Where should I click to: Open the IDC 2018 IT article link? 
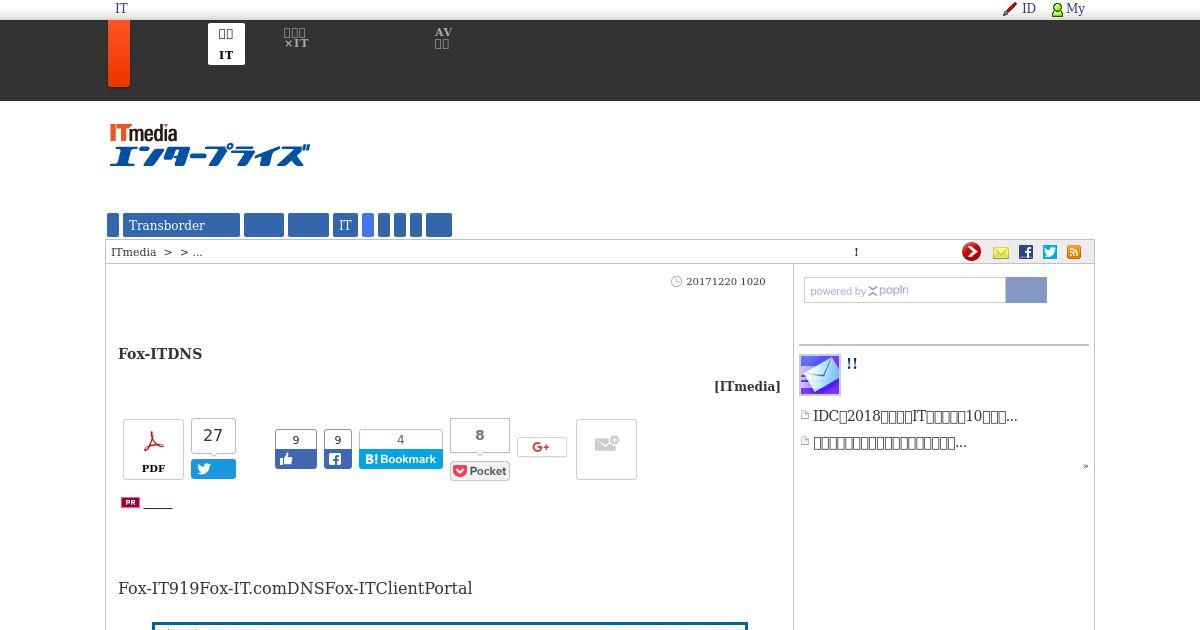(x=915, y=416)
